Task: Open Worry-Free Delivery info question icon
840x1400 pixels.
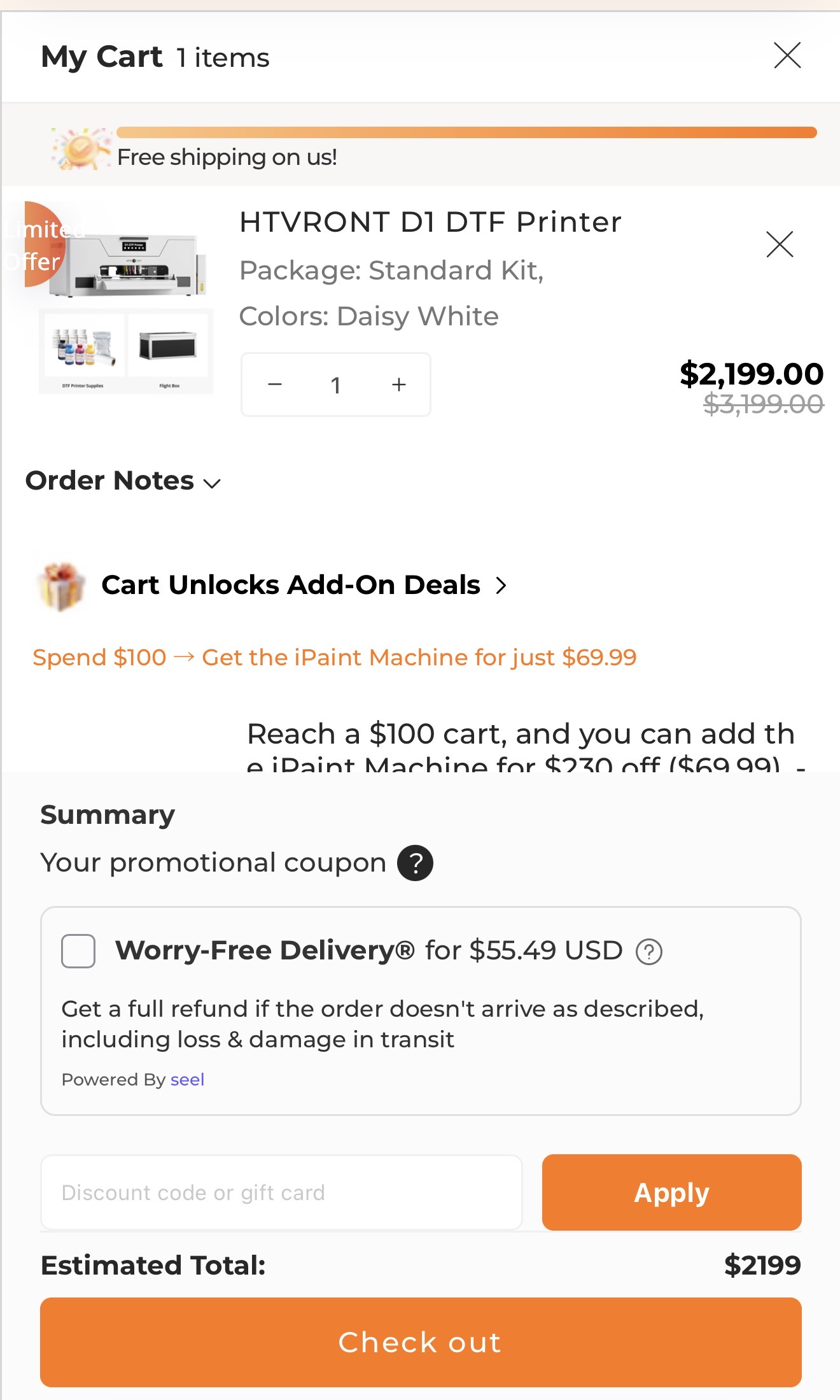Action: click(649, 952)
